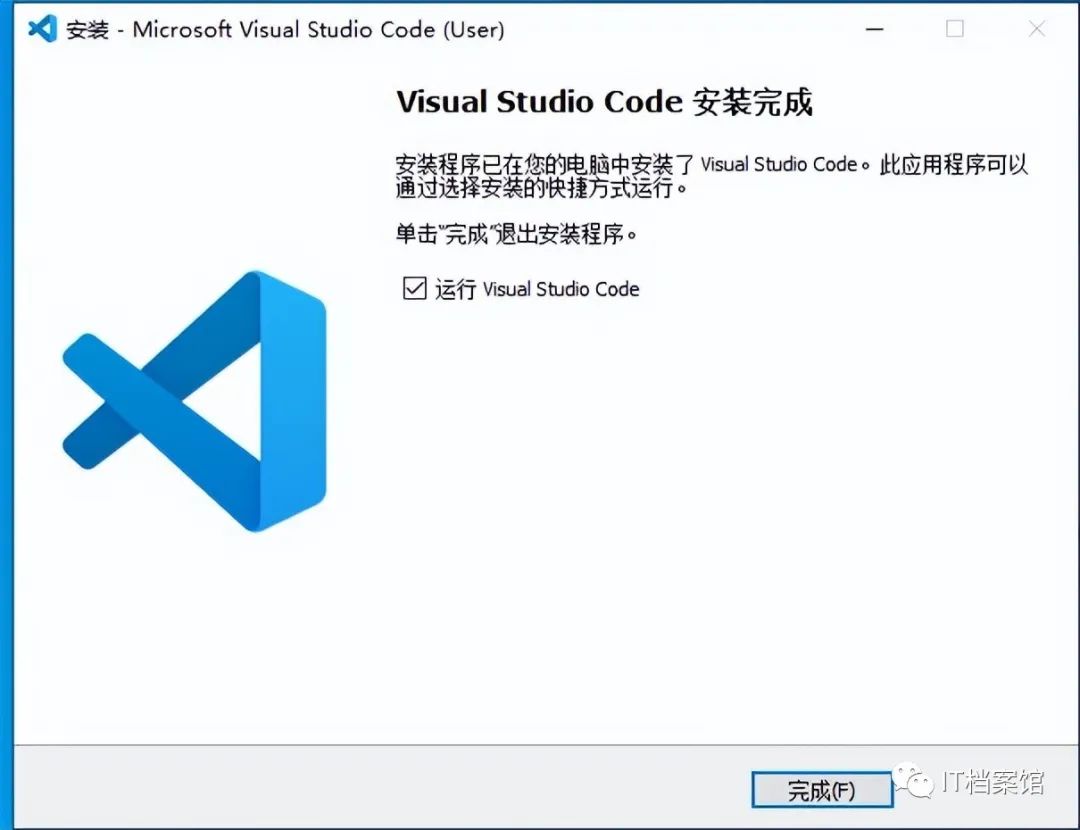
Task: Click the heading Visual Studio Code 安装完成
Action: click(x=604, y=102)
